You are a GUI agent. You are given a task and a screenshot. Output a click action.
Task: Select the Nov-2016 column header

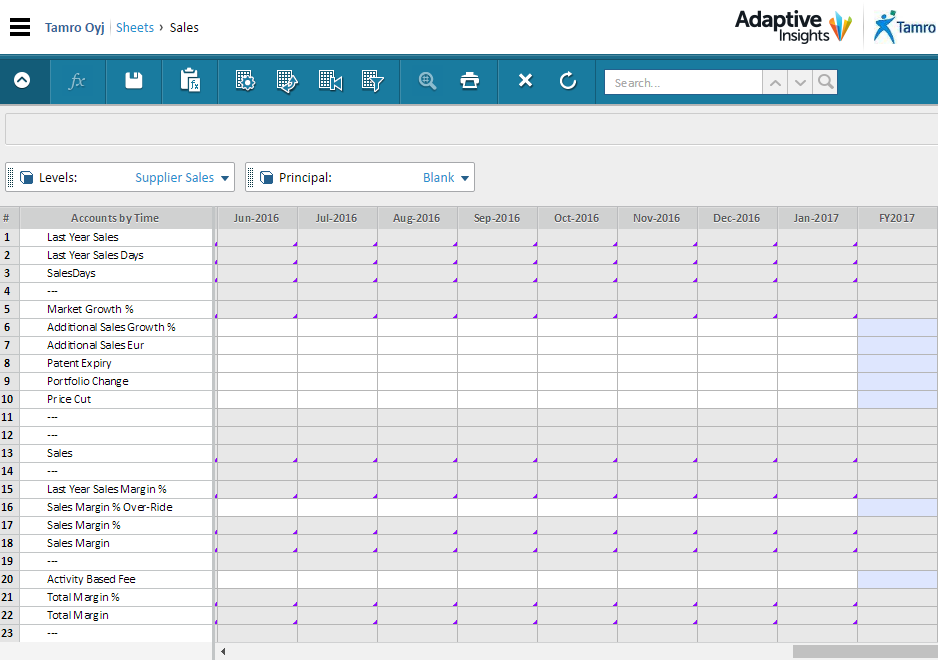tap(657, 218)
